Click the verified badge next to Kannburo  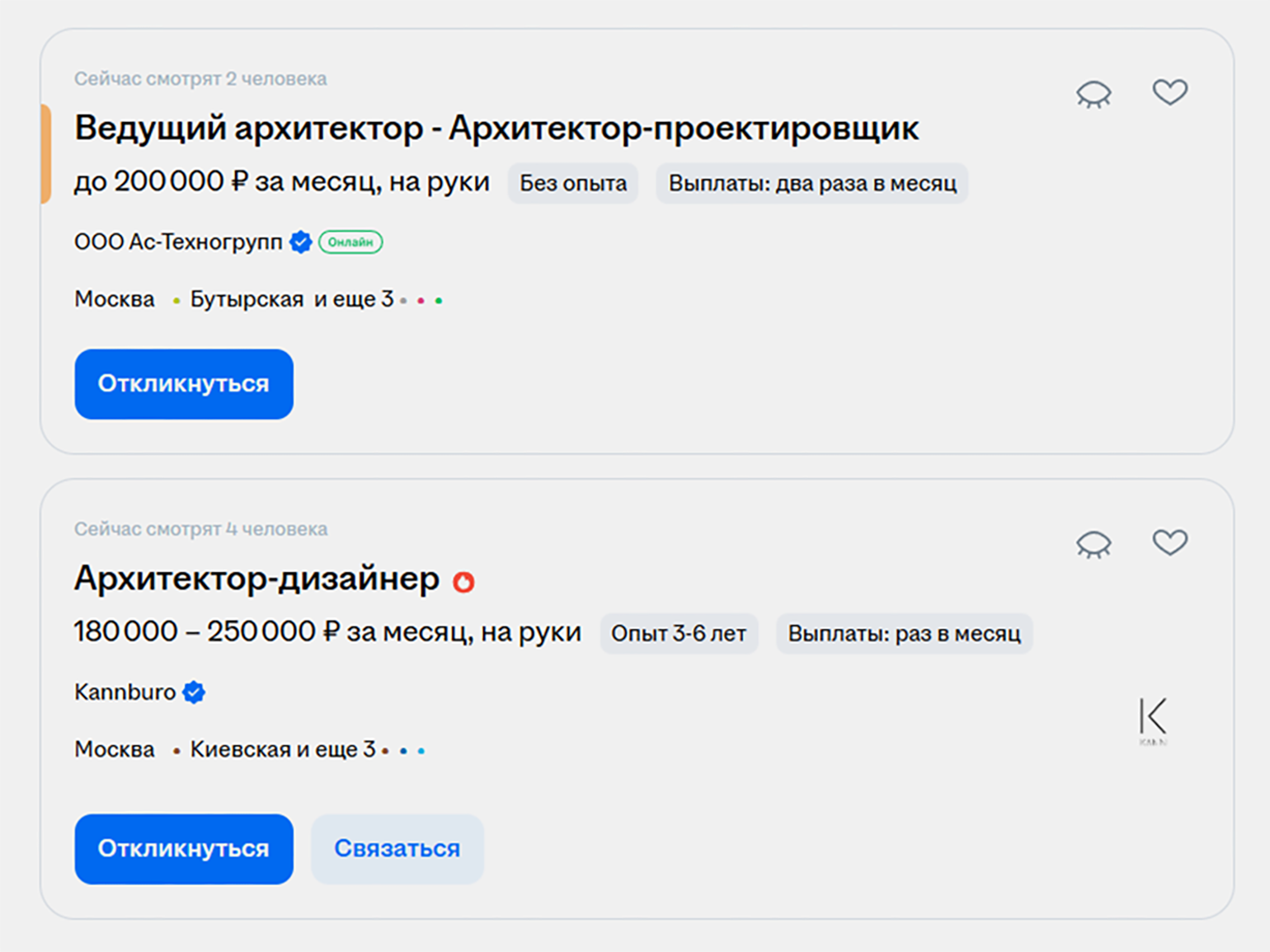194,692
